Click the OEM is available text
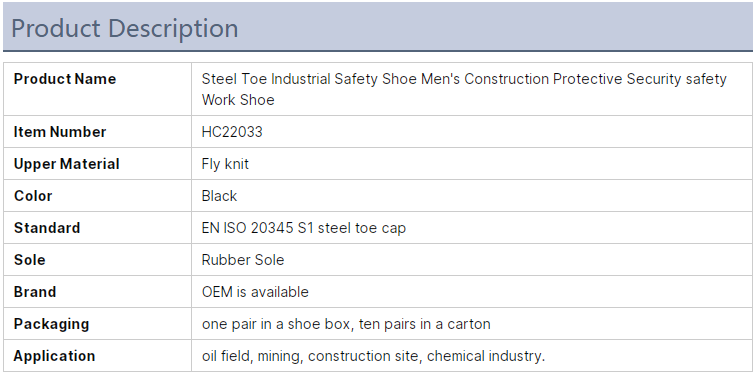The image size is (756, 376). pyautogui.click(x=255, y=292)
